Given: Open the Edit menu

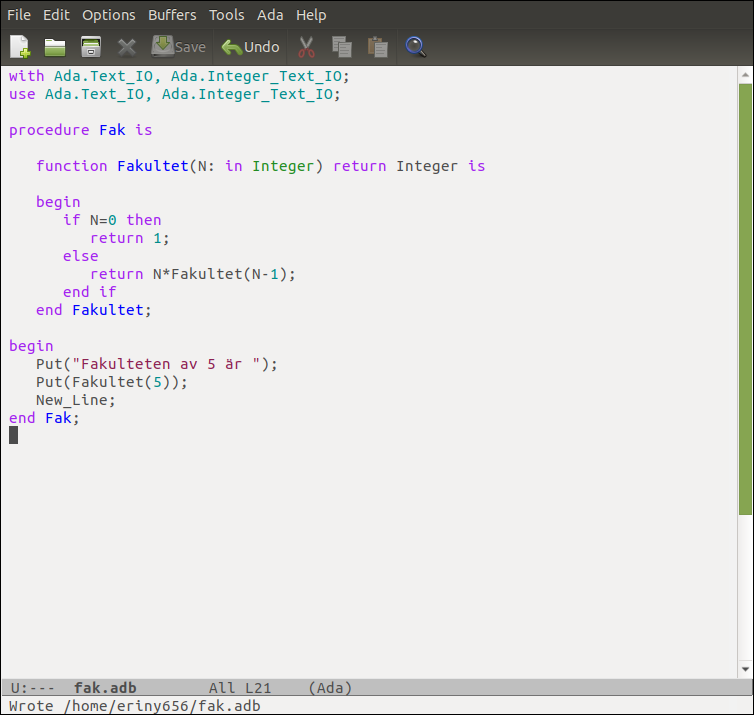Looking at the screenshot, I should pos(56,15).
